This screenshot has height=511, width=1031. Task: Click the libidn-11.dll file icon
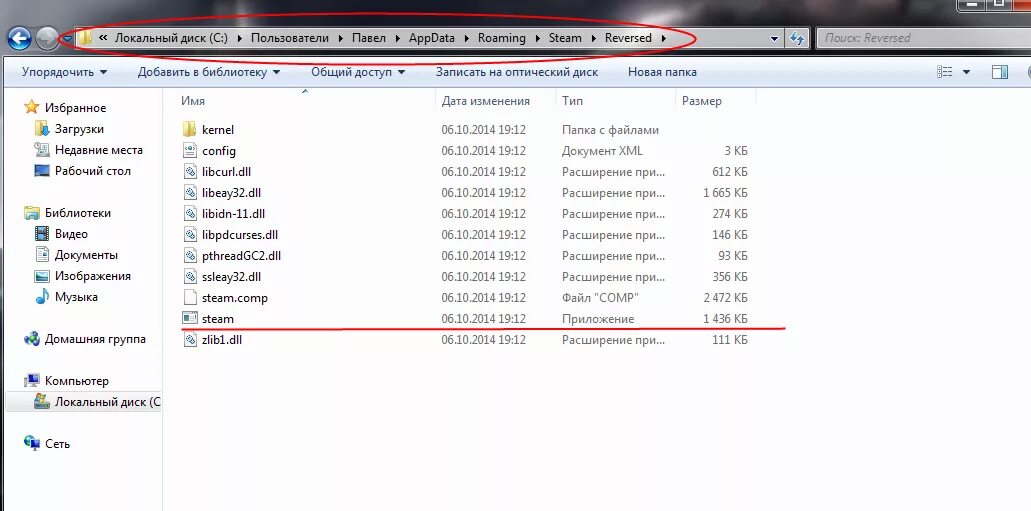(189, 214)
